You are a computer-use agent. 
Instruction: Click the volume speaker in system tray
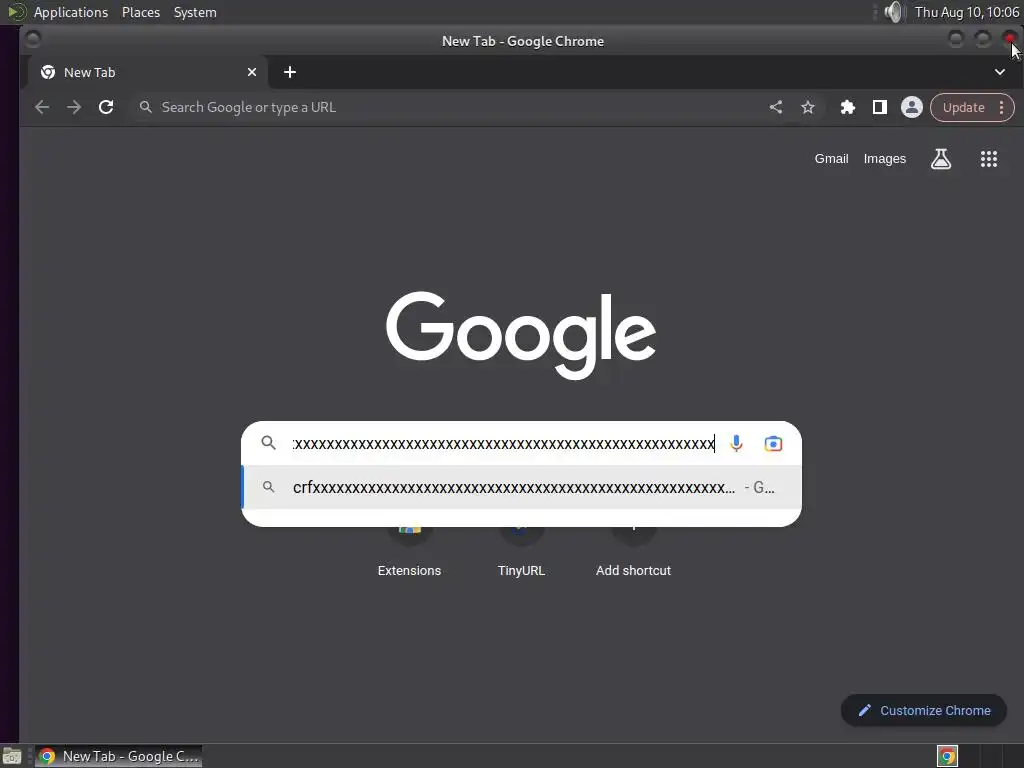893,12
